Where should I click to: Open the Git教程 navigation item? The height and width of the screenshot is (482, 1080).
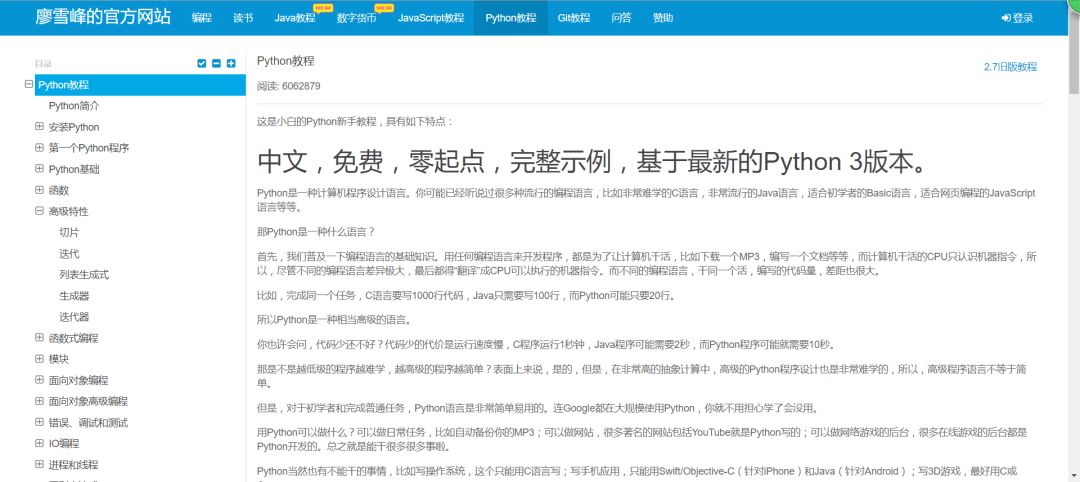[574, 18]
